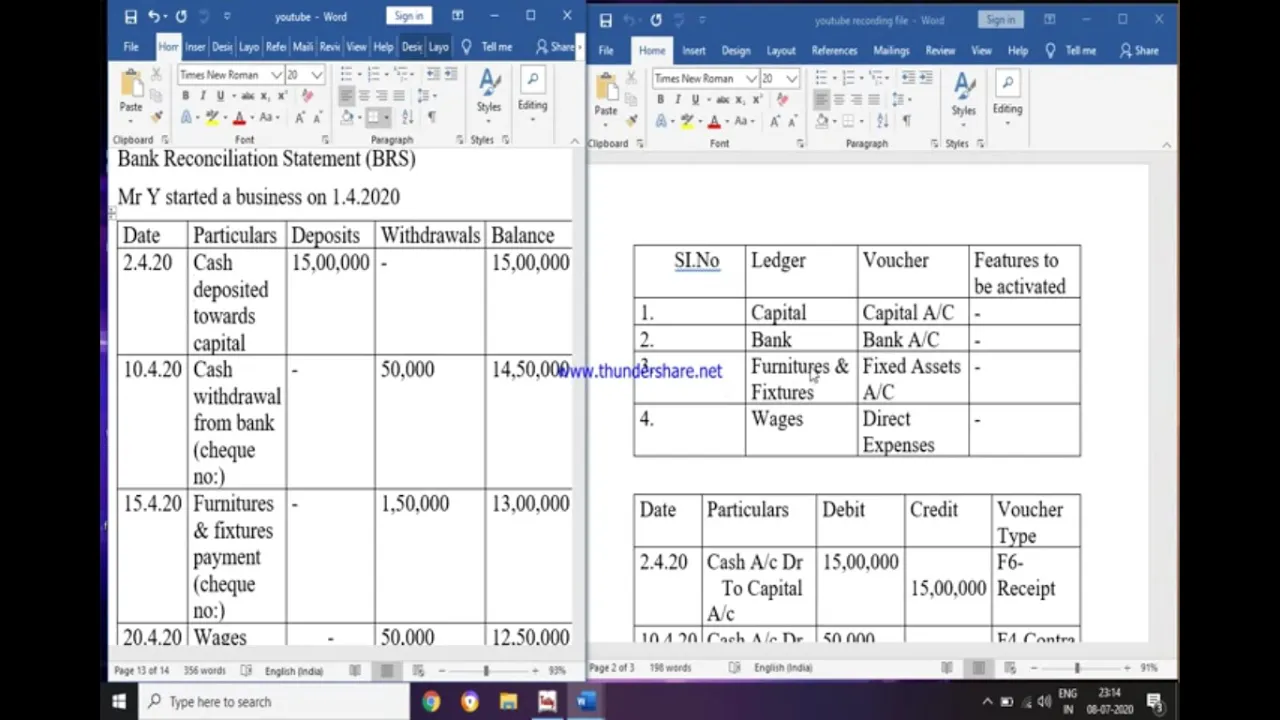This screenshot has height=720, width=1280.
Task: Clear formatting in recording file window
Action: click(x=782, y=100)
